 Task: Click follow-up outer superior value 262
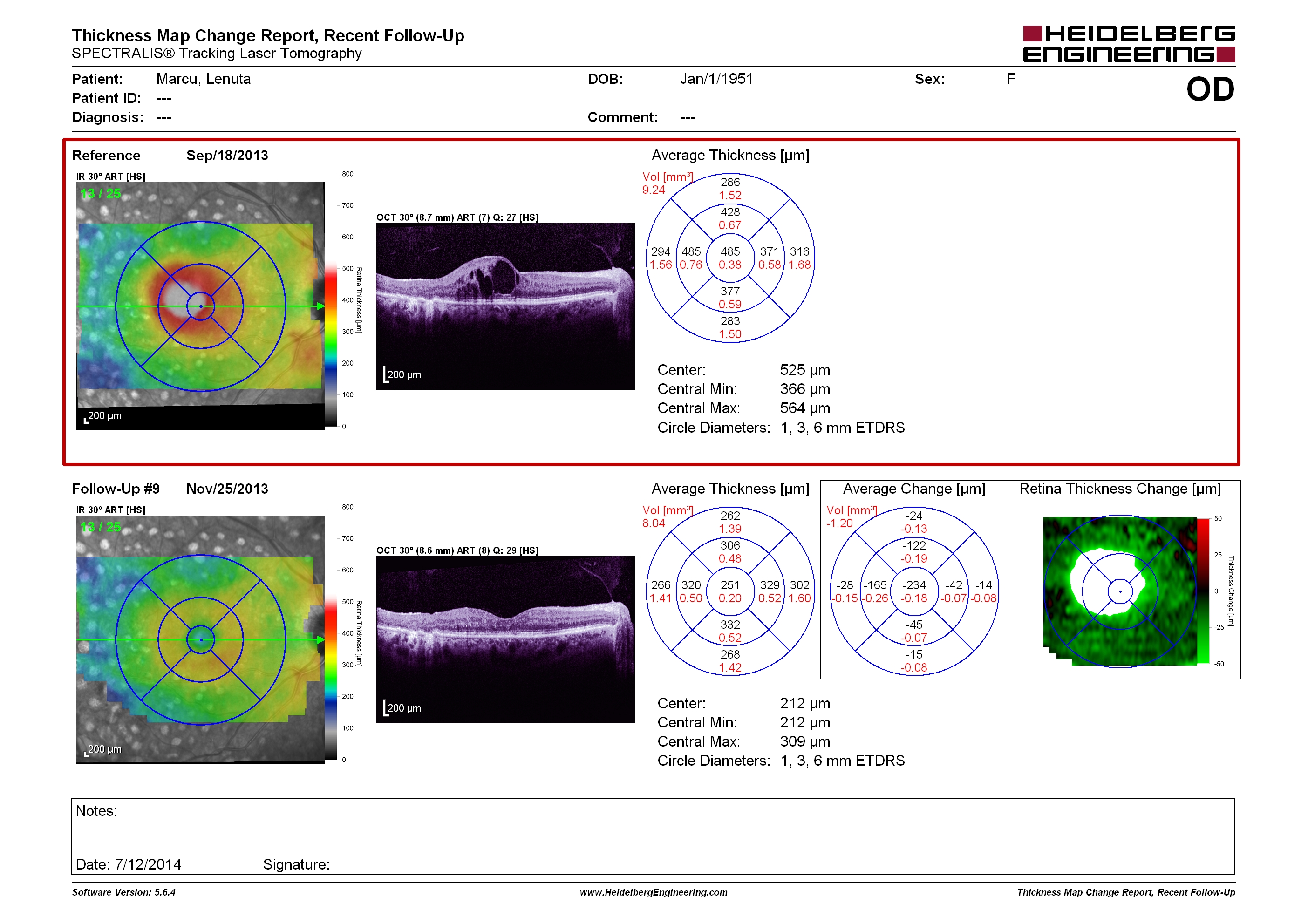click(730, 516)
